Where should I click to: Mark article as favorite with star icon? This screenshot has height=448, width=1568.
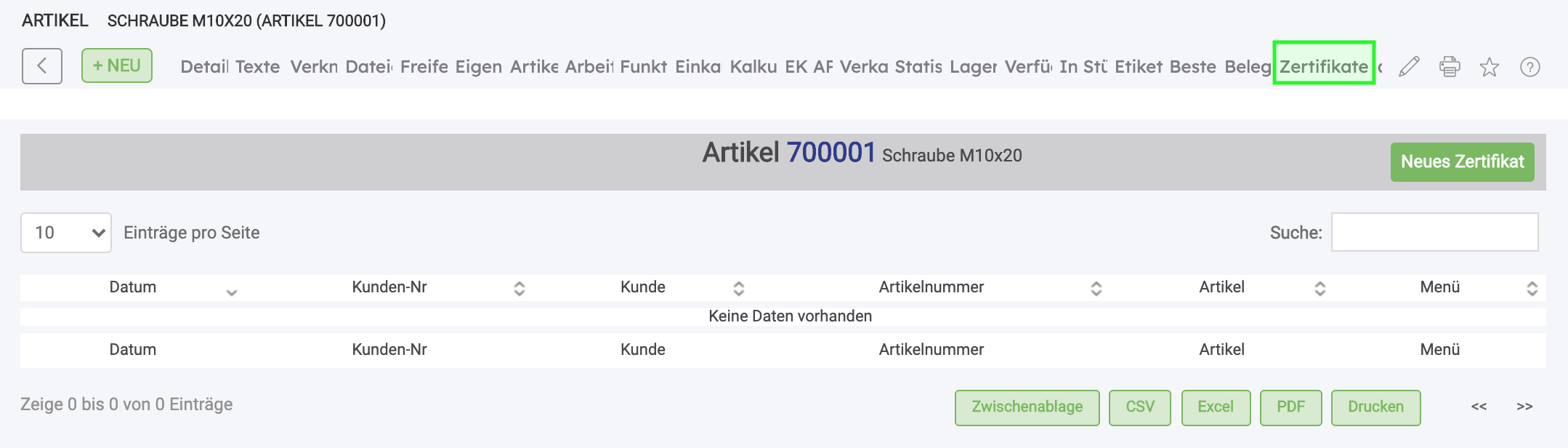point(1490,67)
